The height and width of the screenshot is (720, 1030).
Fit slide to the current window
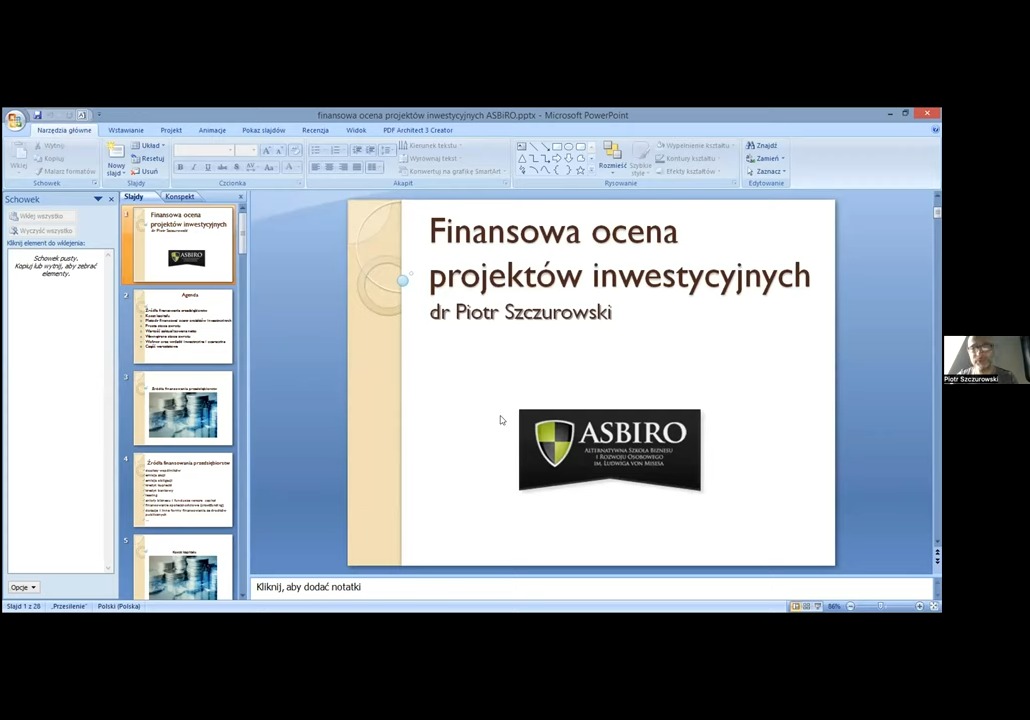(x=934, y=606)
